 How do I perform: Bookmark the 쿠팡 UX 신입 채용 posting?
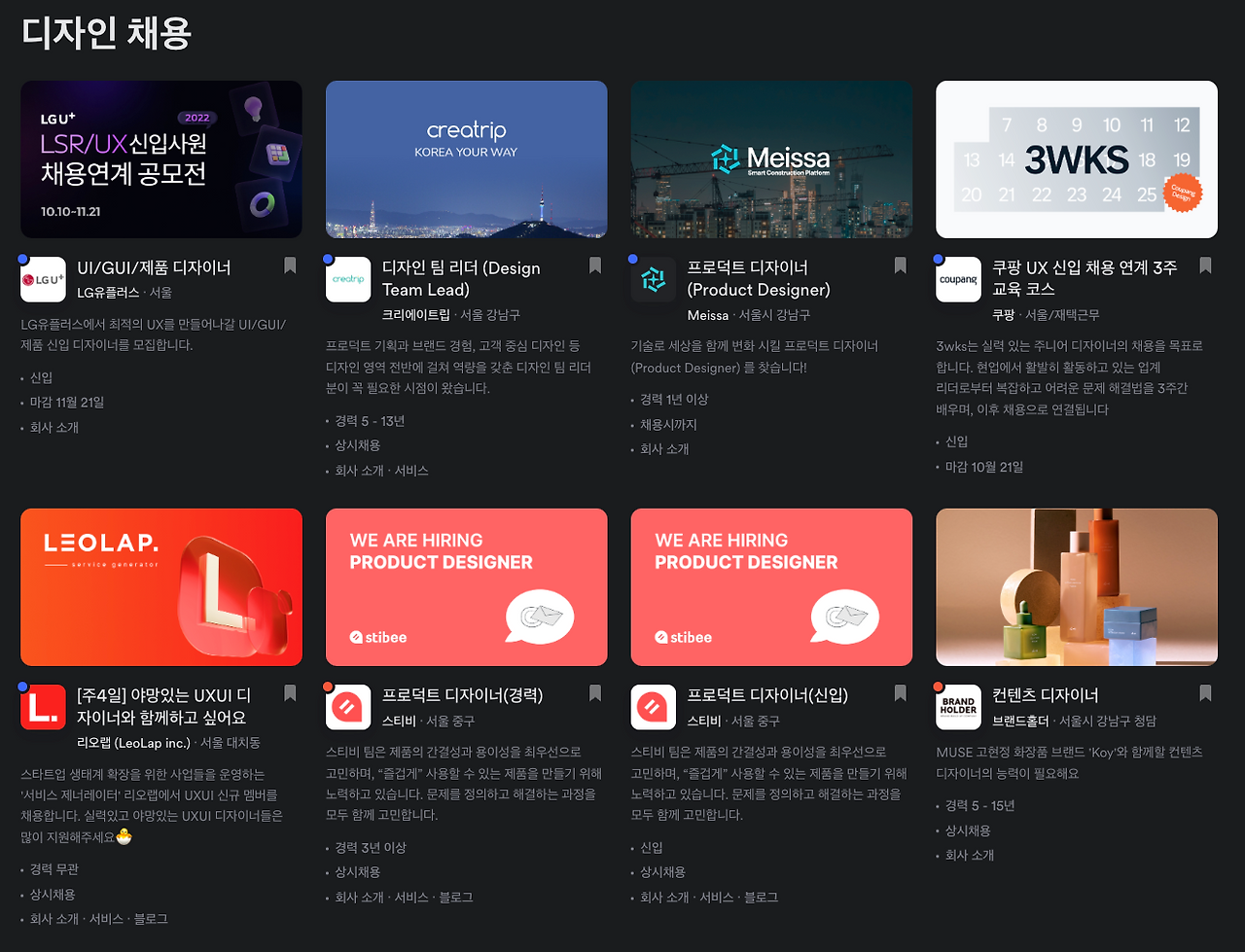[1204, 264]
